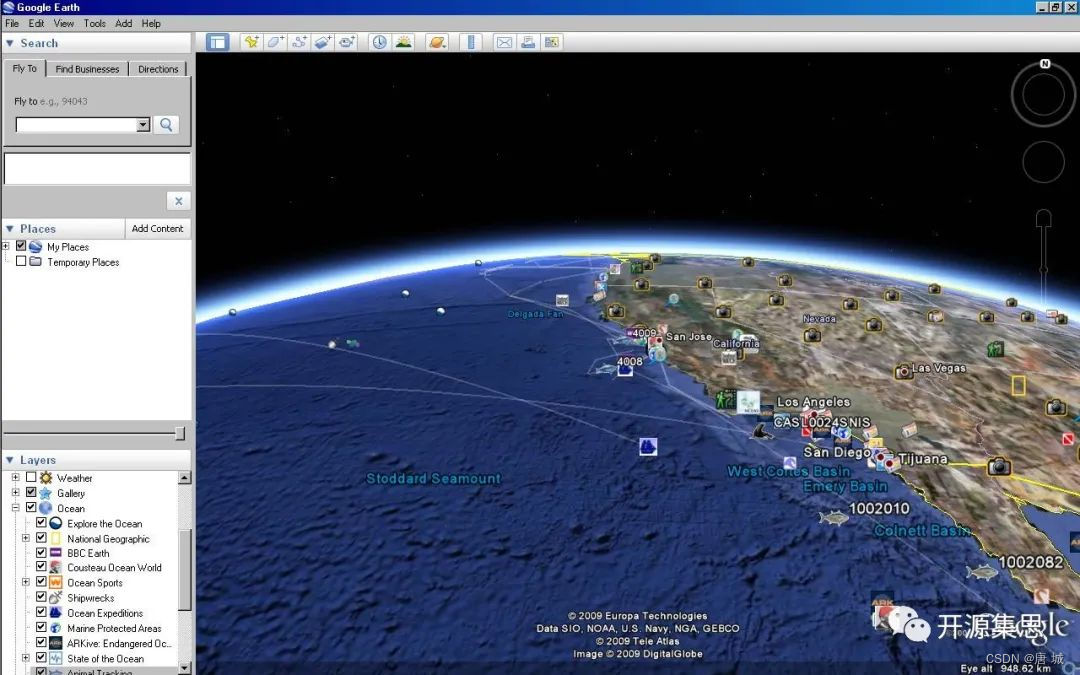The width and height of the screenshot is (1080, 675).
Task: Enable the Weather layer checkbox
Action: point(31,477)
